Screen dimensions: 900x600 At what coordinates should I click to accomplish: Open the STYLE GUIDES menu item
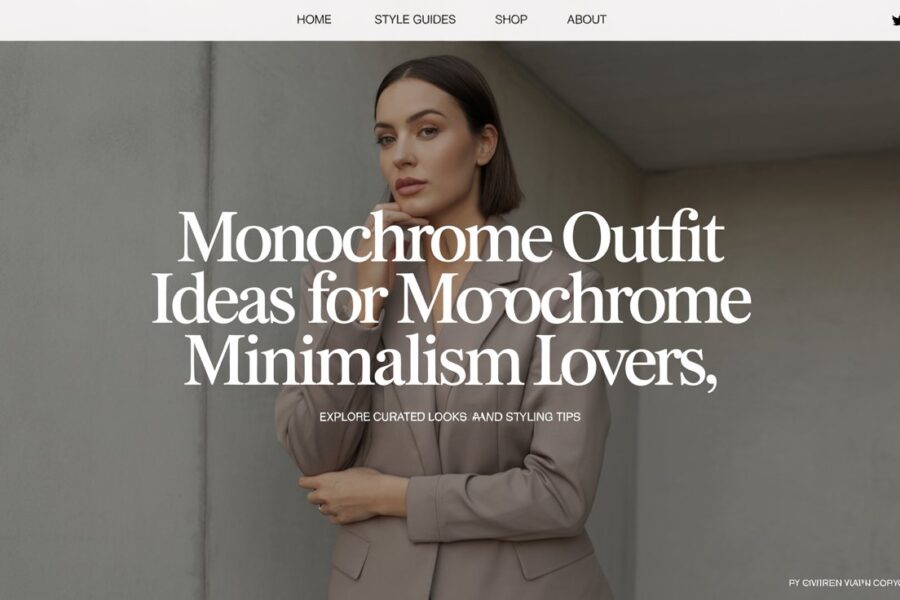coord(414,20)
